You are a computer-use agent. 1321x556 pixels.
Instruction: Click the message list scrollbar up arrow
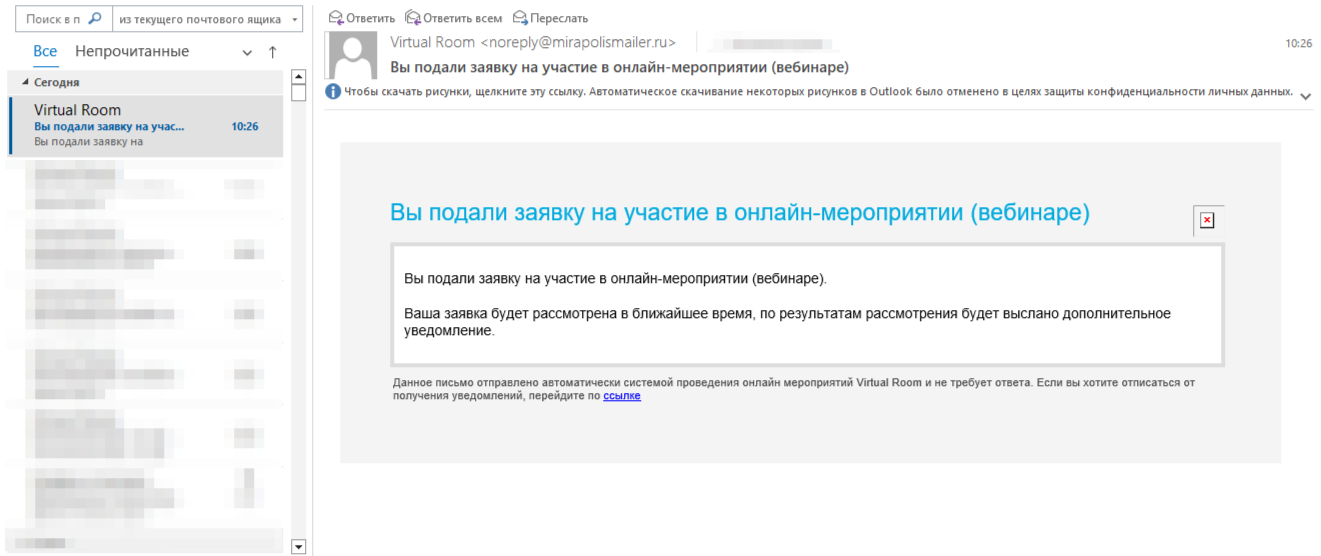(x=297, y=76)
